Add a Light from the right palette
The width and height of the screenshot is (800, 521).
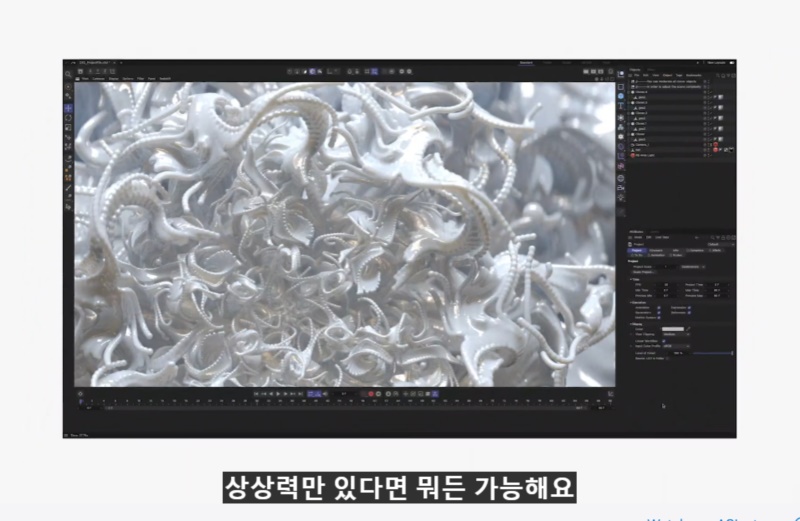tap(621, 197)
